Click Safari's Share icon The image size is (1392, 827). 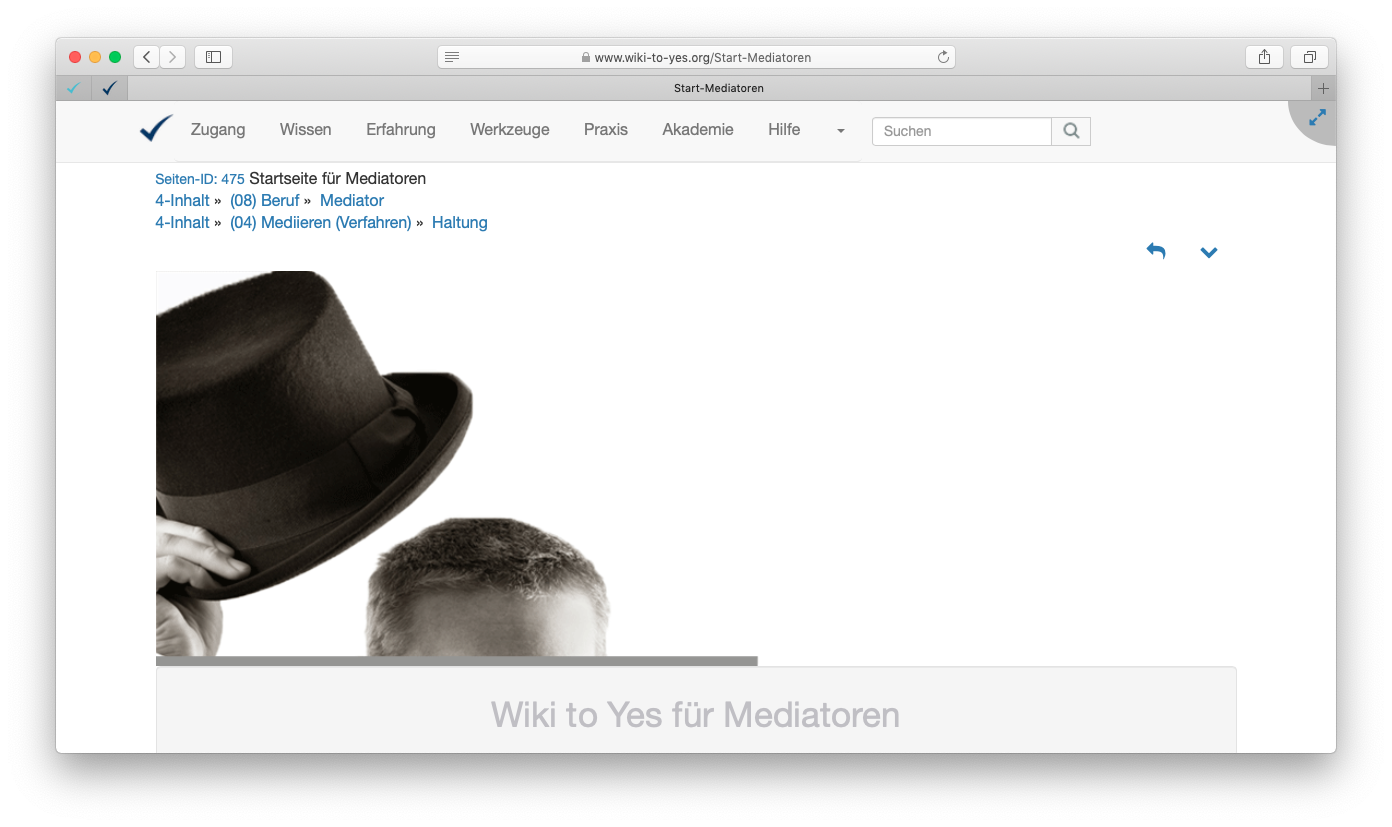[1264, 57]
